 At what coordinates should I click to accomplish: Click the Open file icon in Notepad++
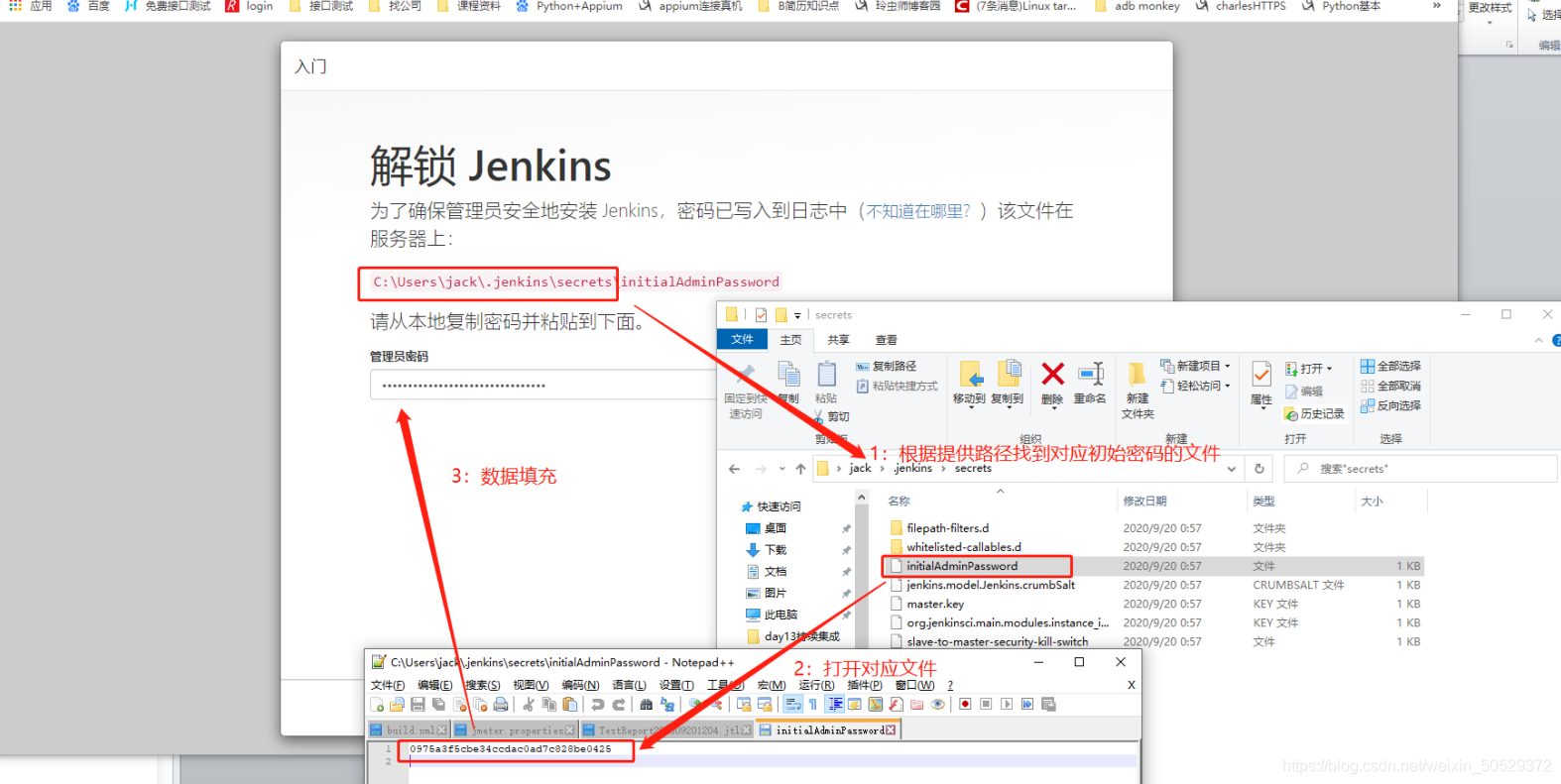[x=397, y=705]
